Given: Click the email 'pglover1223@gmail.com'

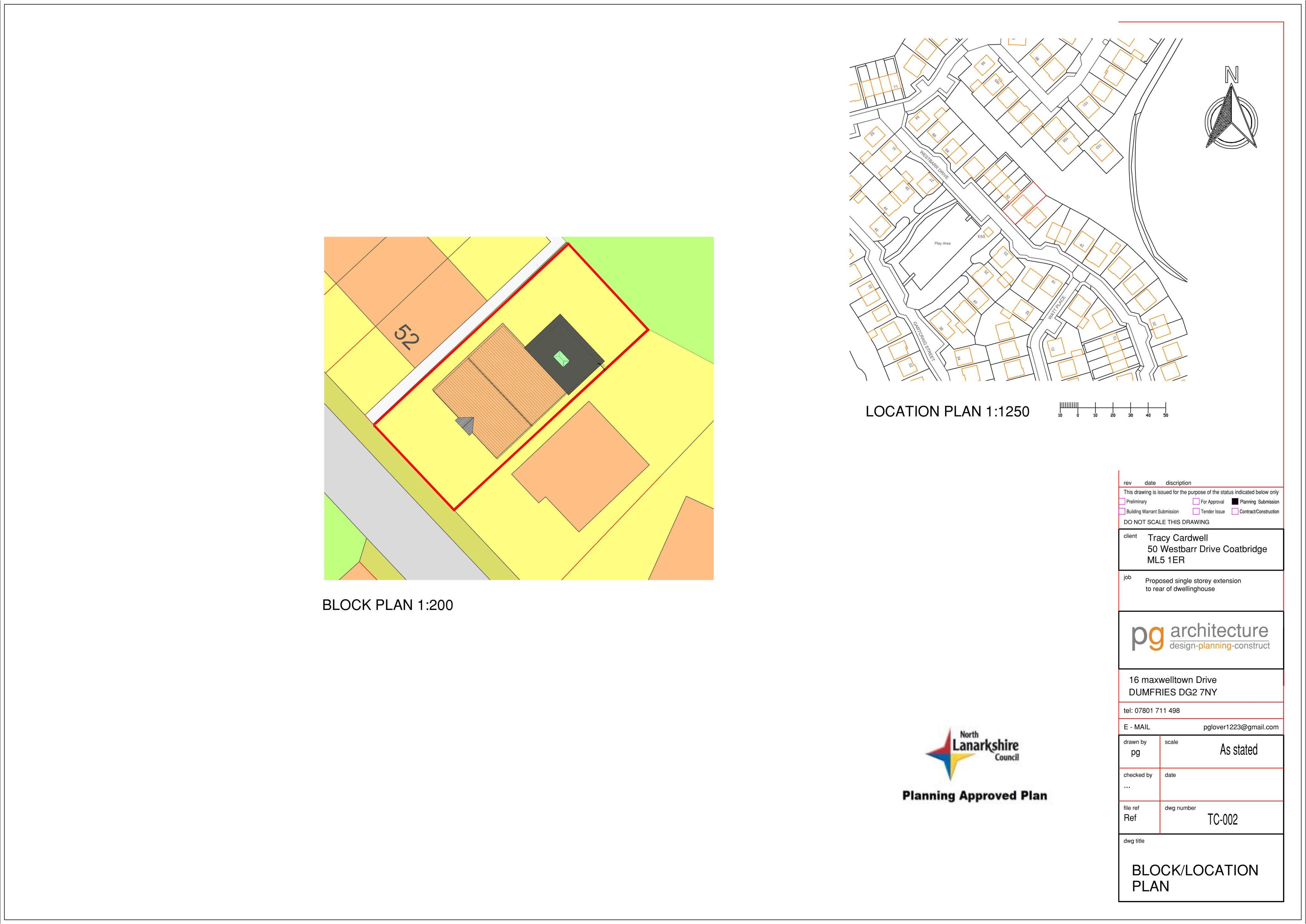Looking at the screenshot, I should (1241, 727).
